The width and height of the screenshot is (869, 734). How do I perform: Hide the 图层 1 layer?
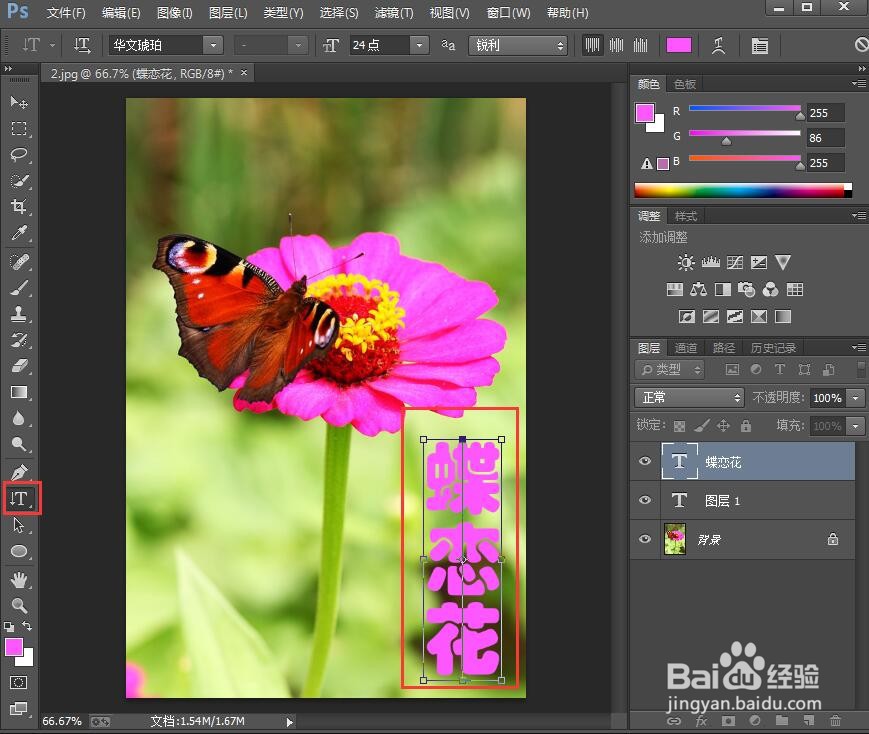pyautogui.click(x=645, y=500)
